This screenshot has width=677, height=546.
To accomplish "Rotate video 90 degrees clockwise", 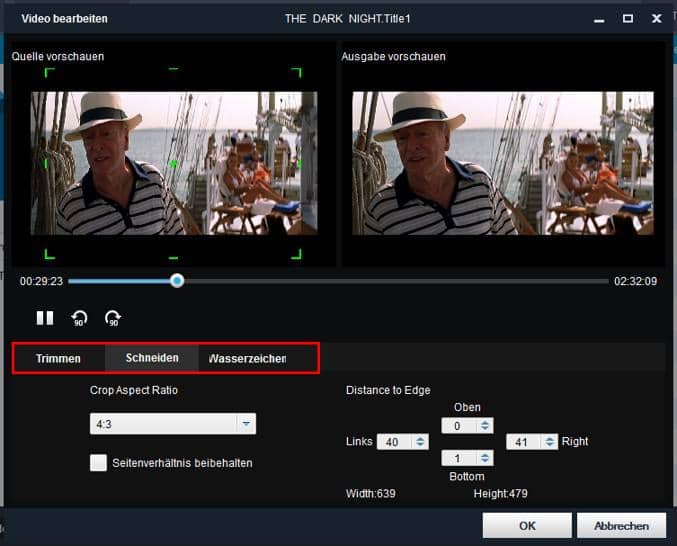I will [x=113, y=318].
